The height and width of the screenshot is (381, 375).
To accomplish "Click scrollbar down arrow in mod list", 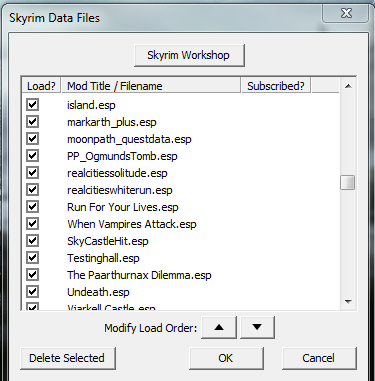I will click(348, 302).
